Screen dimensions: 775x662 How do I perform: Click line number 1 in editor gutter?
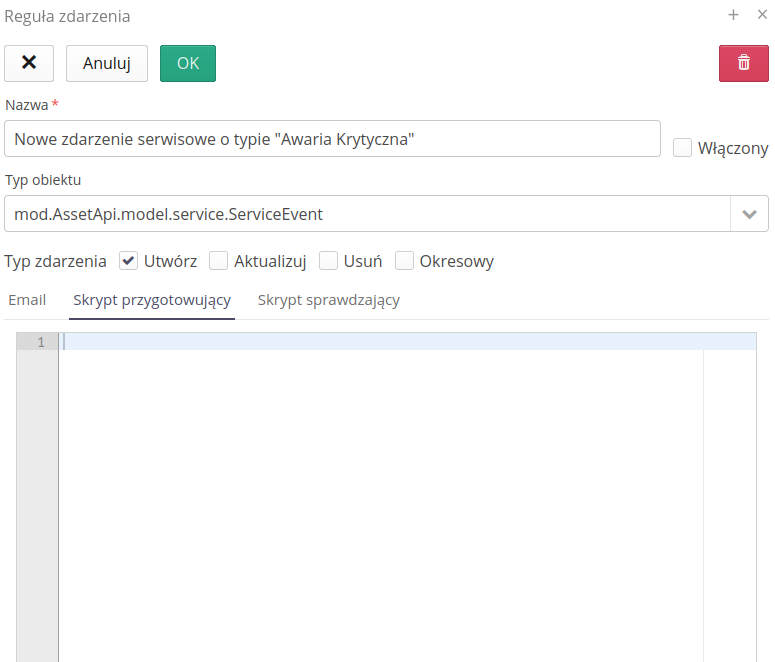coord(38,342)
